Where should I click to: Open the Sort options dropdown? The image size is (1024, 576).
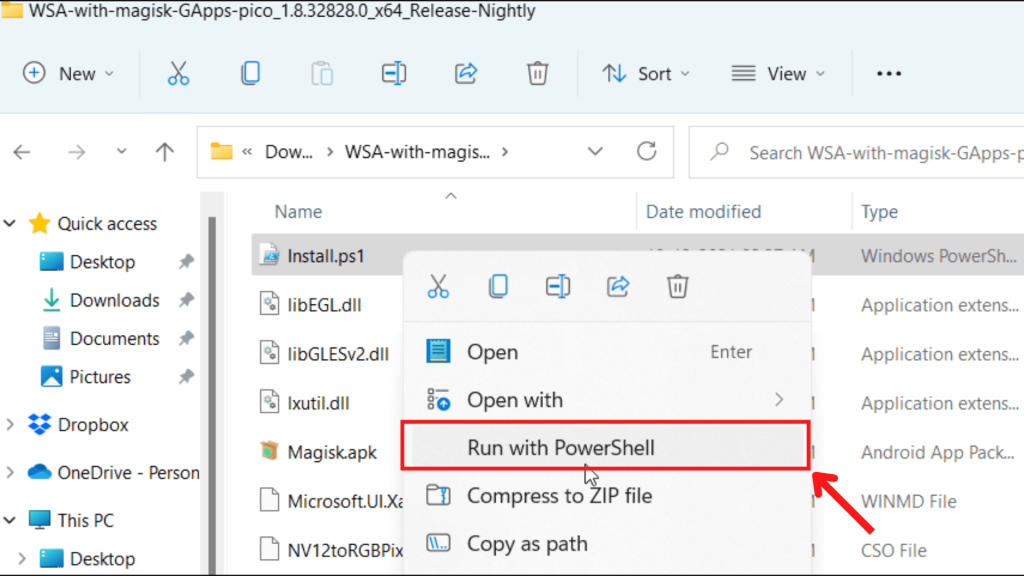coord(646,74)
